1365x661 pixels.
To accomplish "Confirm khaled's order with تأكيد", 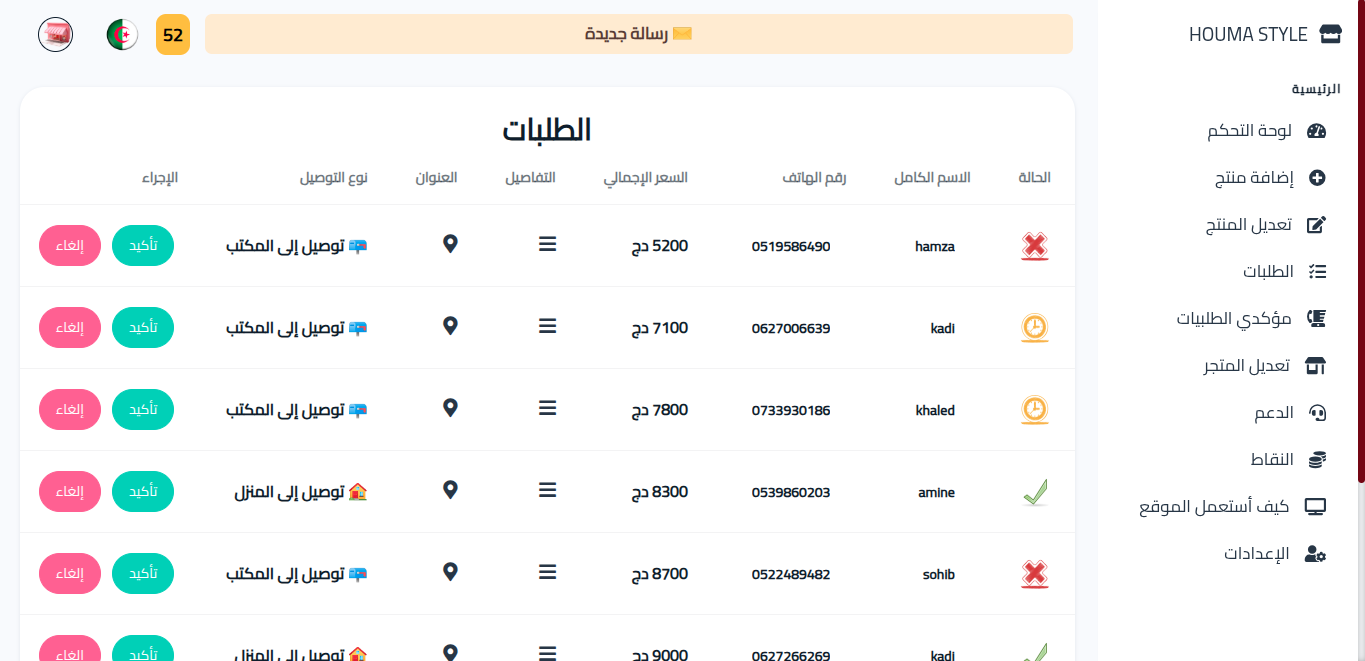I will (143, 410).
